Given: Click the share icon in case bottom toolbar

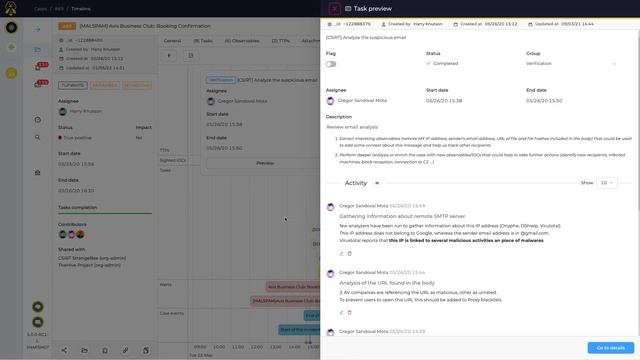Looking at the screenshot, I should 64,350.
